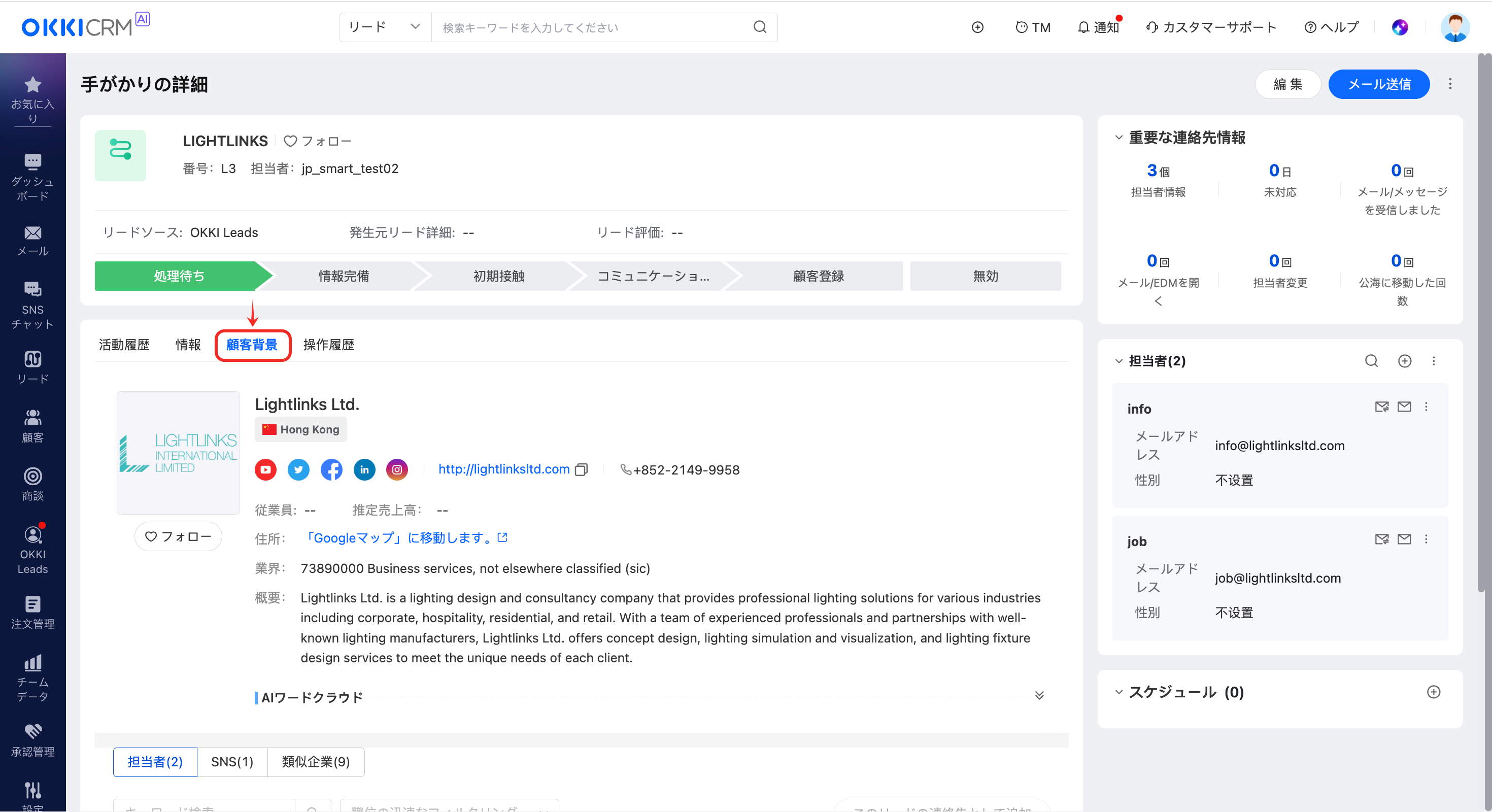Open page more-options menu beside メール送信
1492x812 pixels.
pyautogui.click(x=1450, y=84)
